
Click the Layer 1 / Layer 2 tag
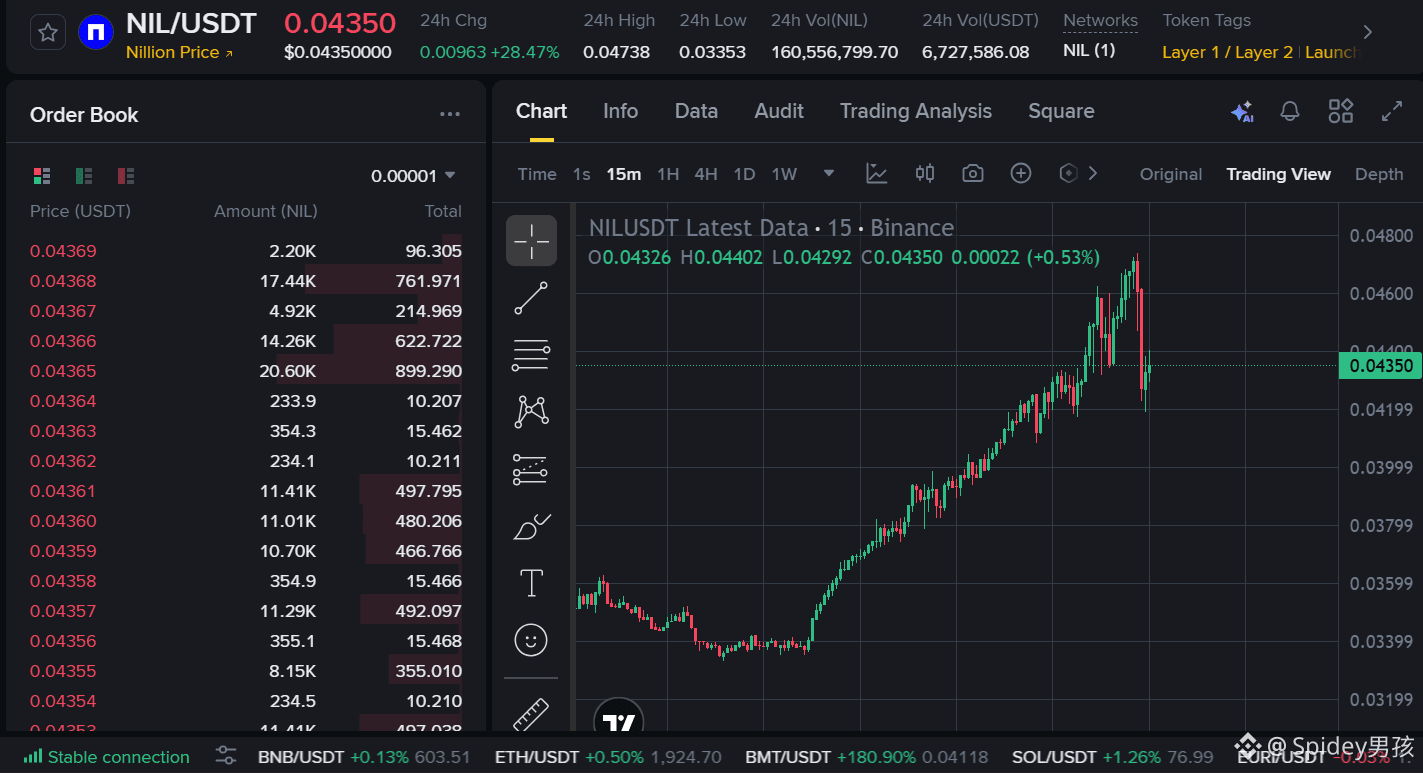coord(1227,52)
